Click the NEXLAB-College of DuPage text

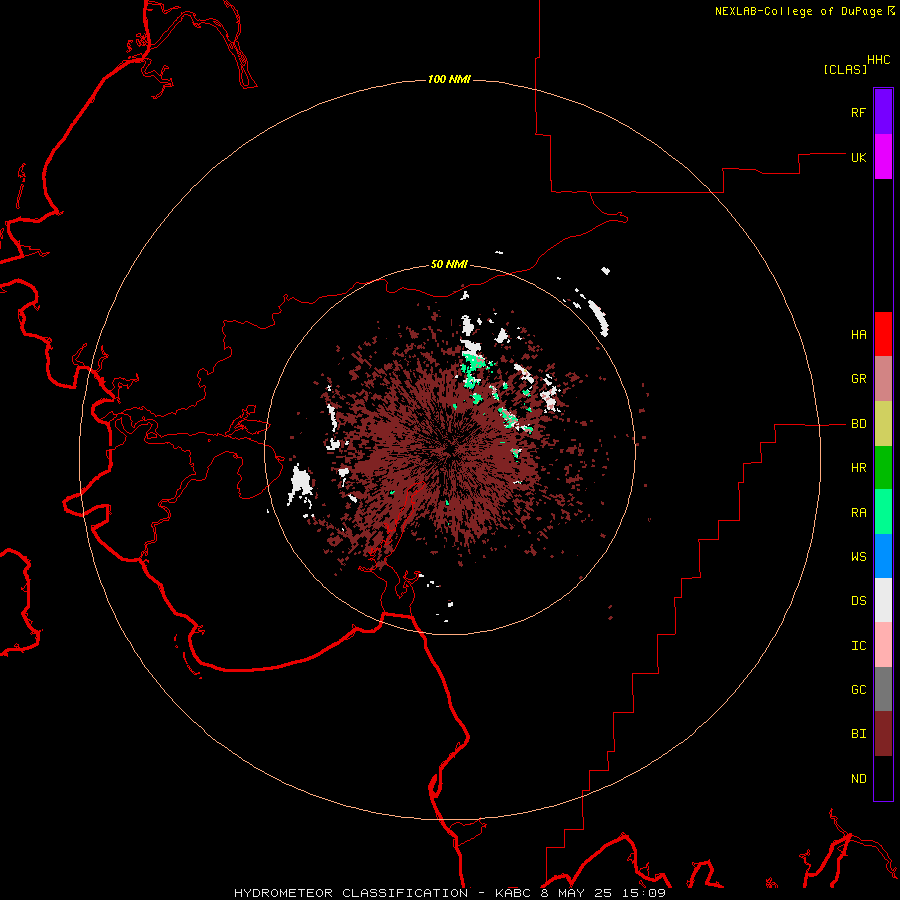coord(798,11)
